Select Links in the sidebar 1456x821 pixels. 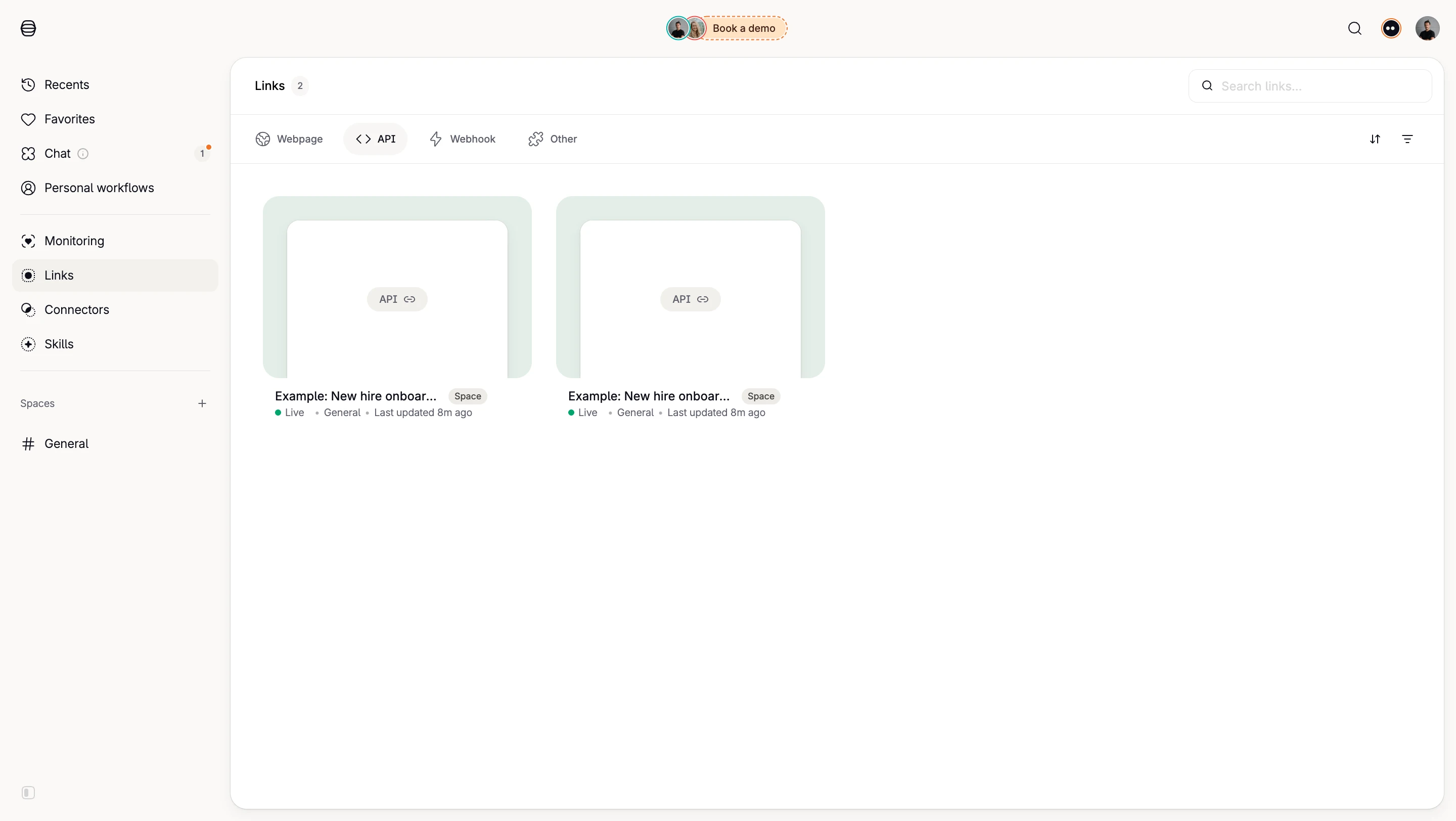[115, 276]
